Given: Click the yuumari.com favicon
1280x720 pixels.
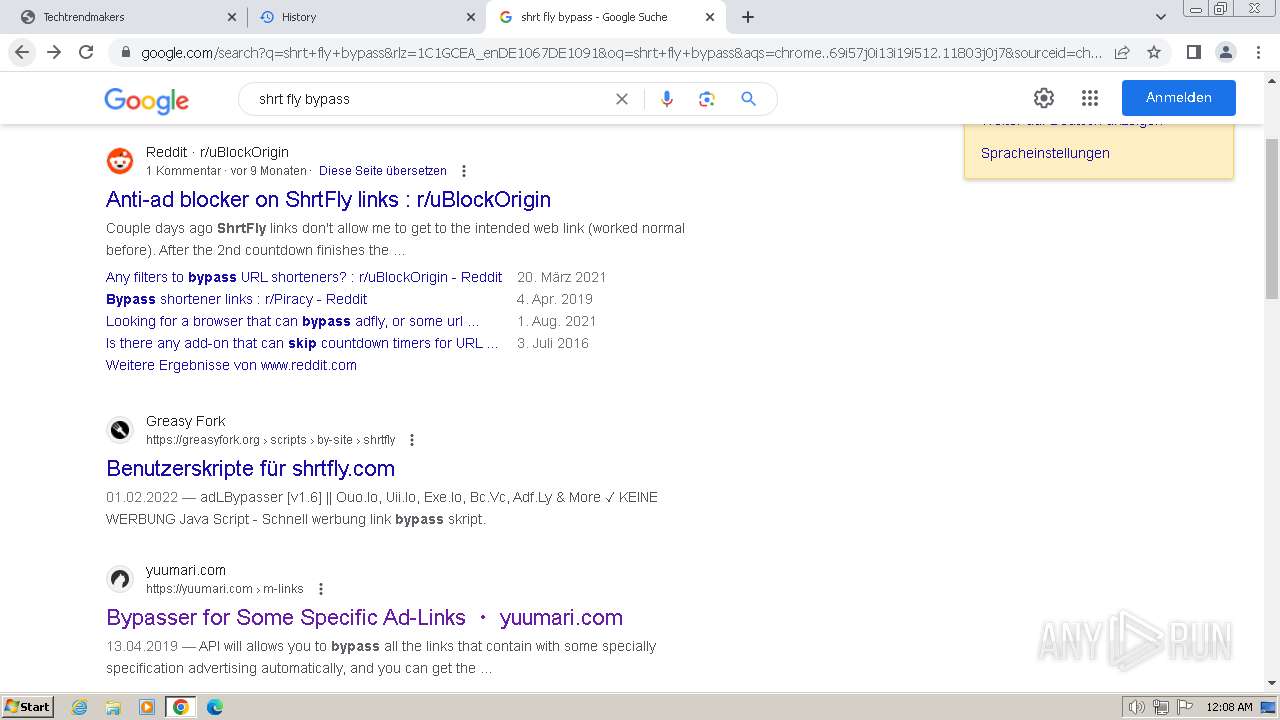Looking at the screenshot, I should pos(120,579).
